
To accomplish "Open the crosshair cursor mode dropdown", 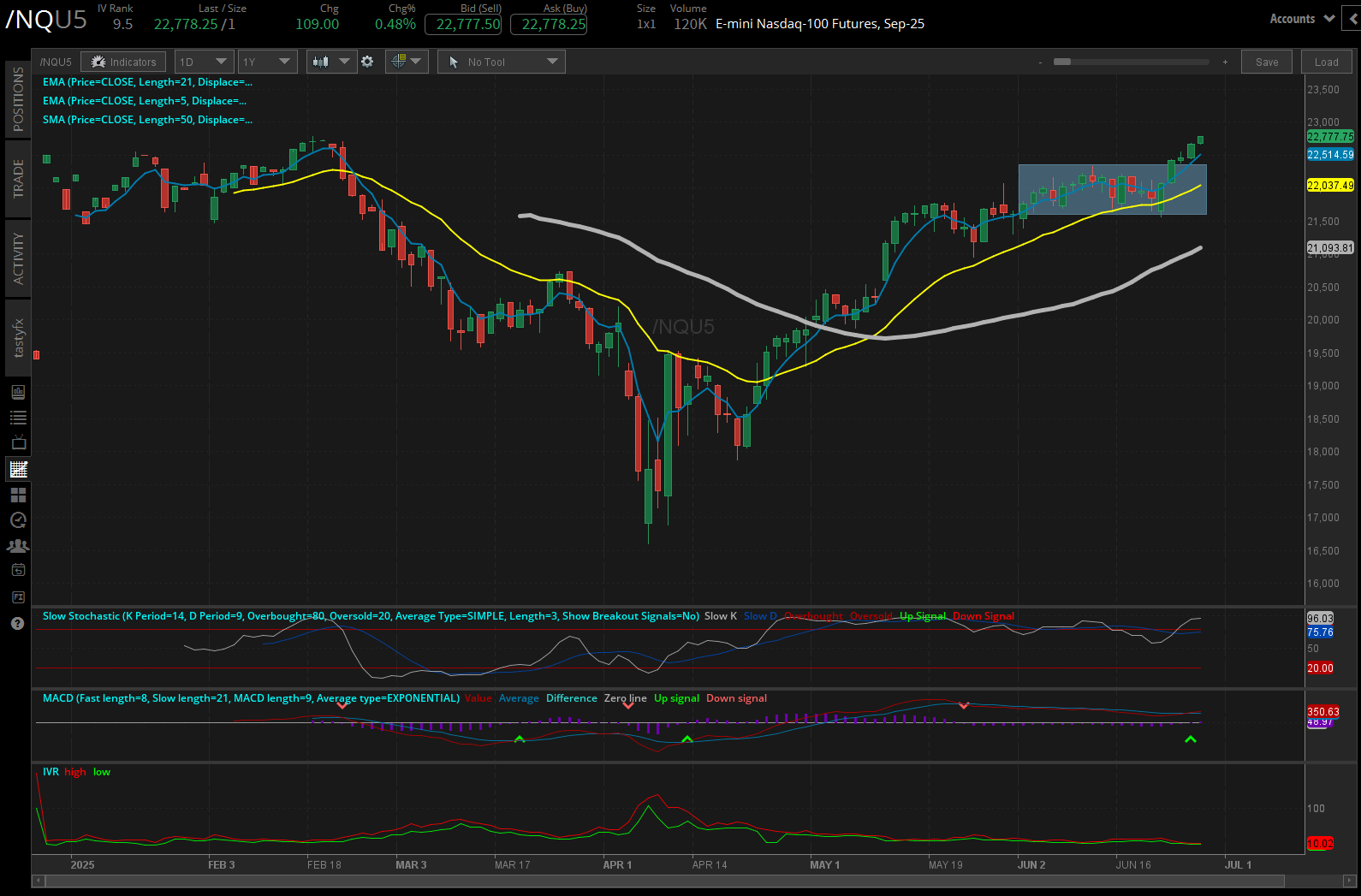I will coord(407,62).
